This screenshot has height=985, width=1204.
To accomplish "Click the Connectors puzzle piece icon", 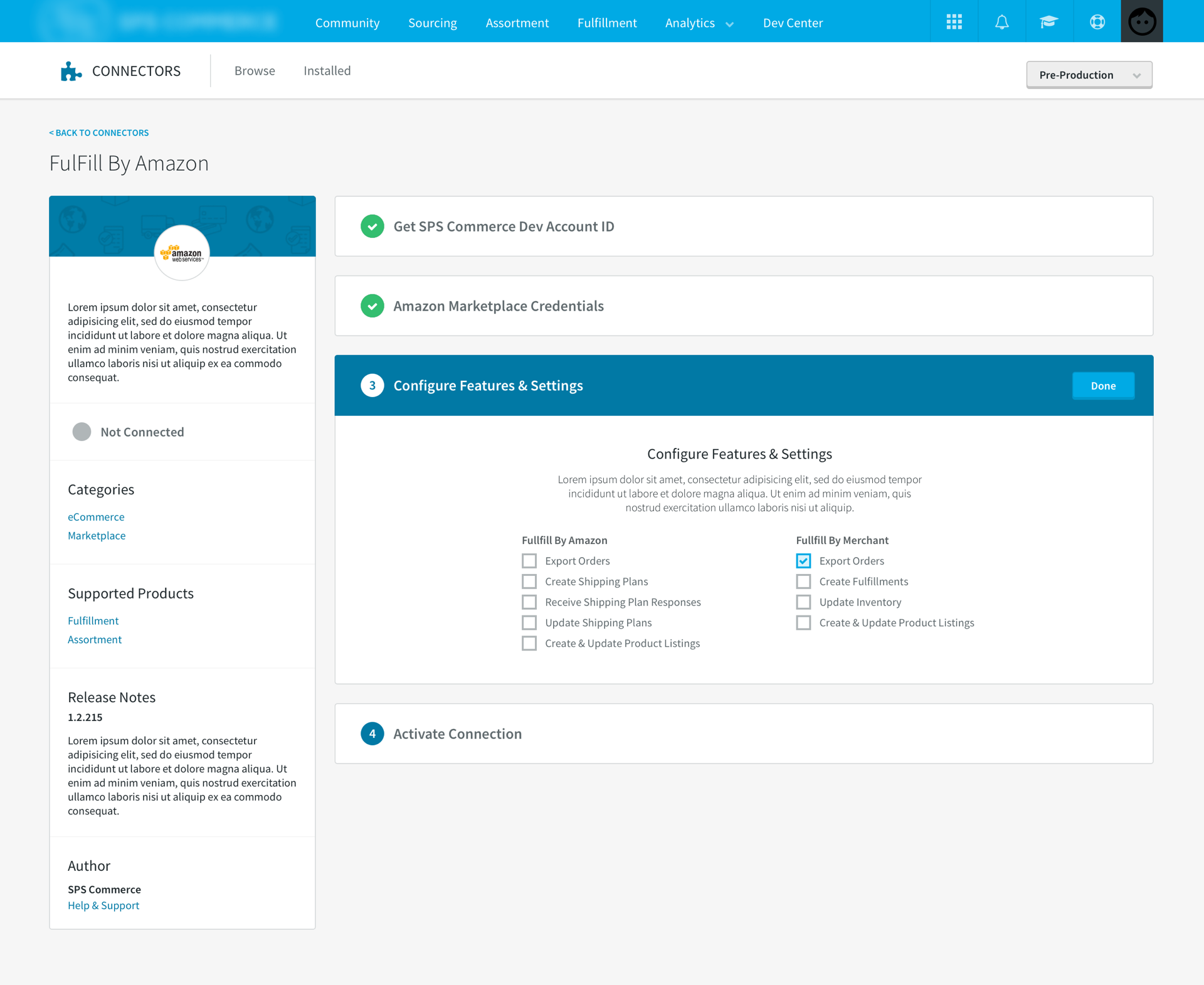I will [x=71, y=71].
